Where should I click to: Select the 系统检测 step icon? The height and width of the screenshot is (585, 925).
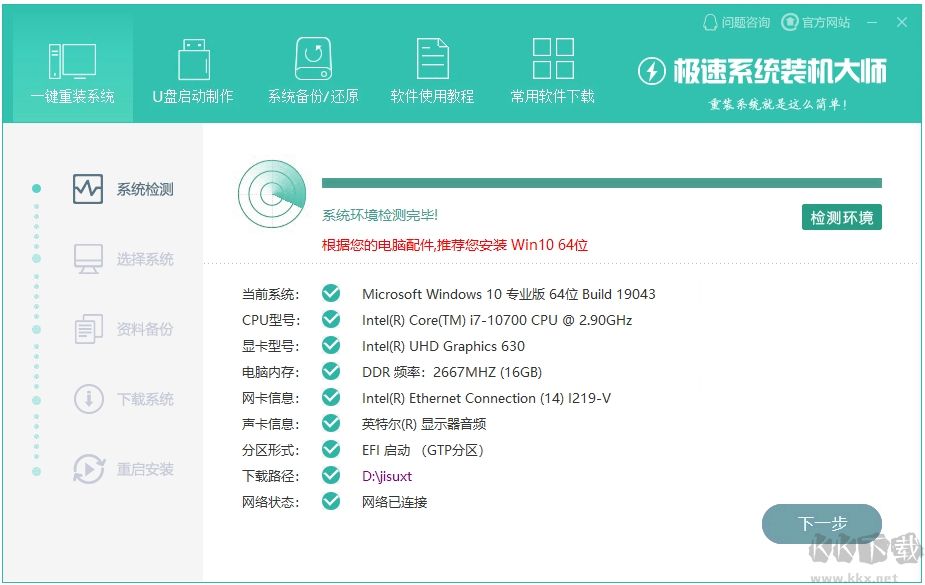88,189
